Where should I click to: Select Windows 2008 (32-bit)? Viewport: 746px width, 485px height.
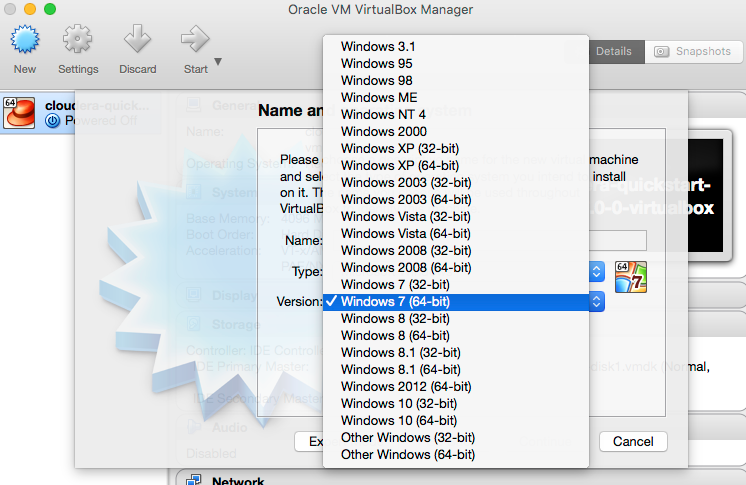click(x=456, y=251)
